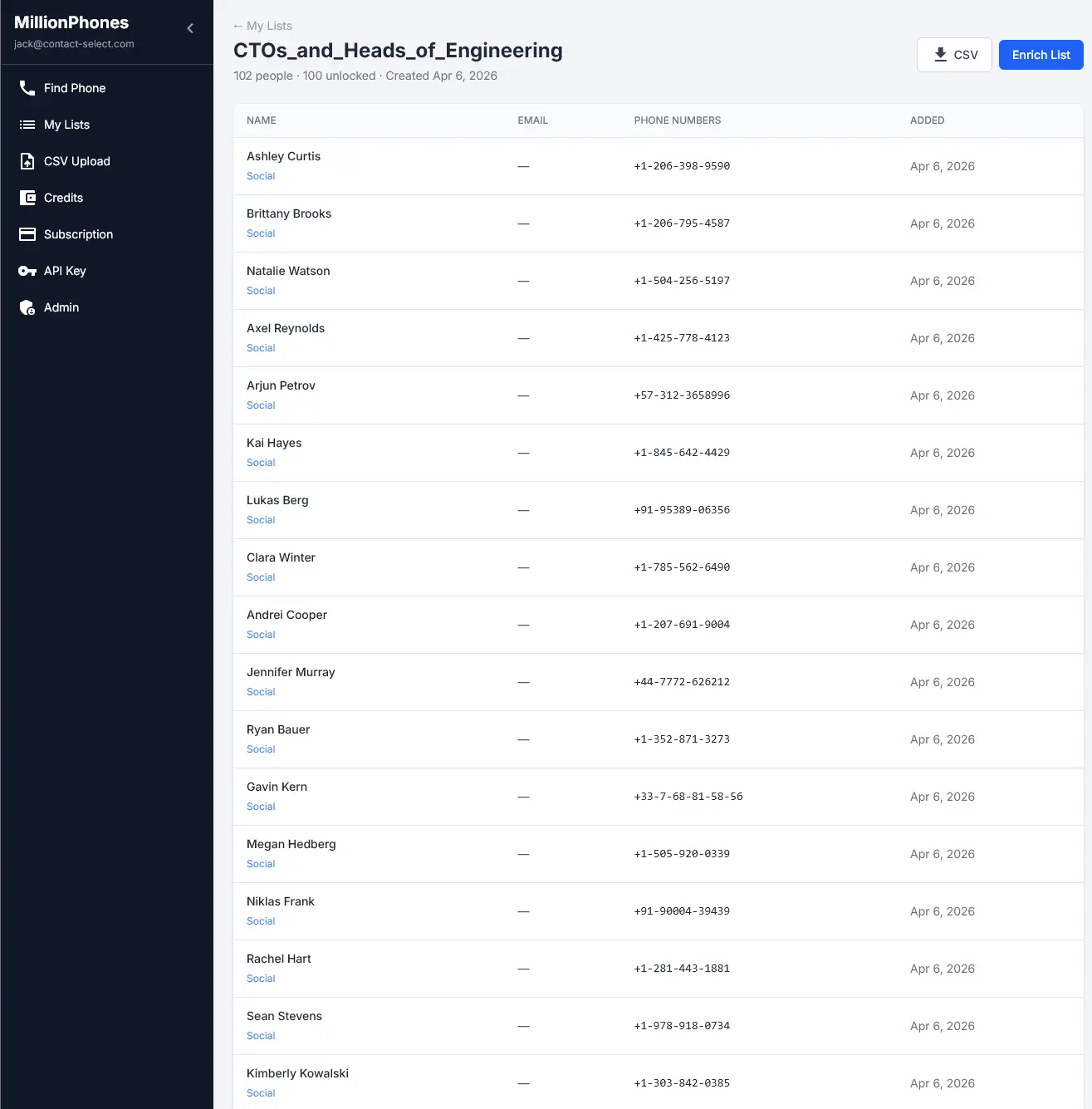Click the Credits wallet icon
The image size is (1092, 1109).
pyautogui.click(x=27, y=198)
